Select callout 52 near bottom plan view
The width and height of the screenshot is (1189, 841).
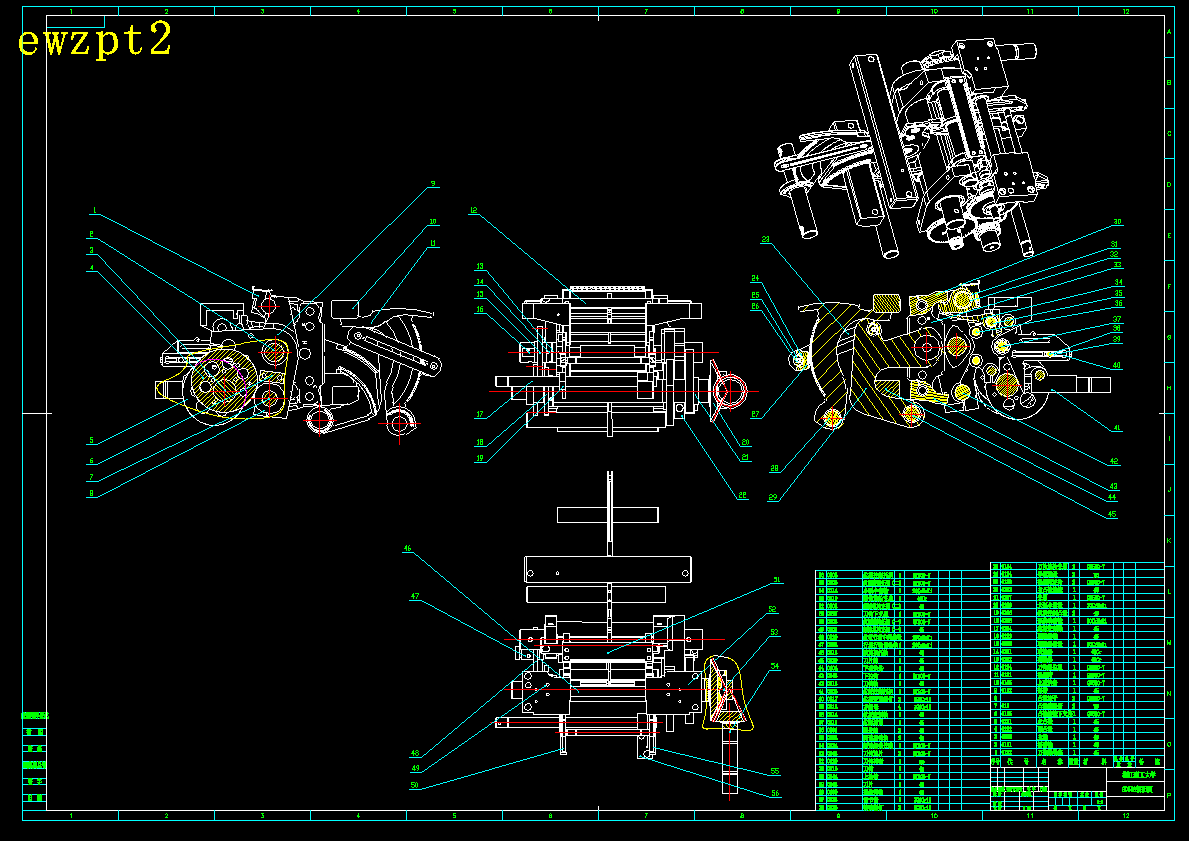pos(773,609)
